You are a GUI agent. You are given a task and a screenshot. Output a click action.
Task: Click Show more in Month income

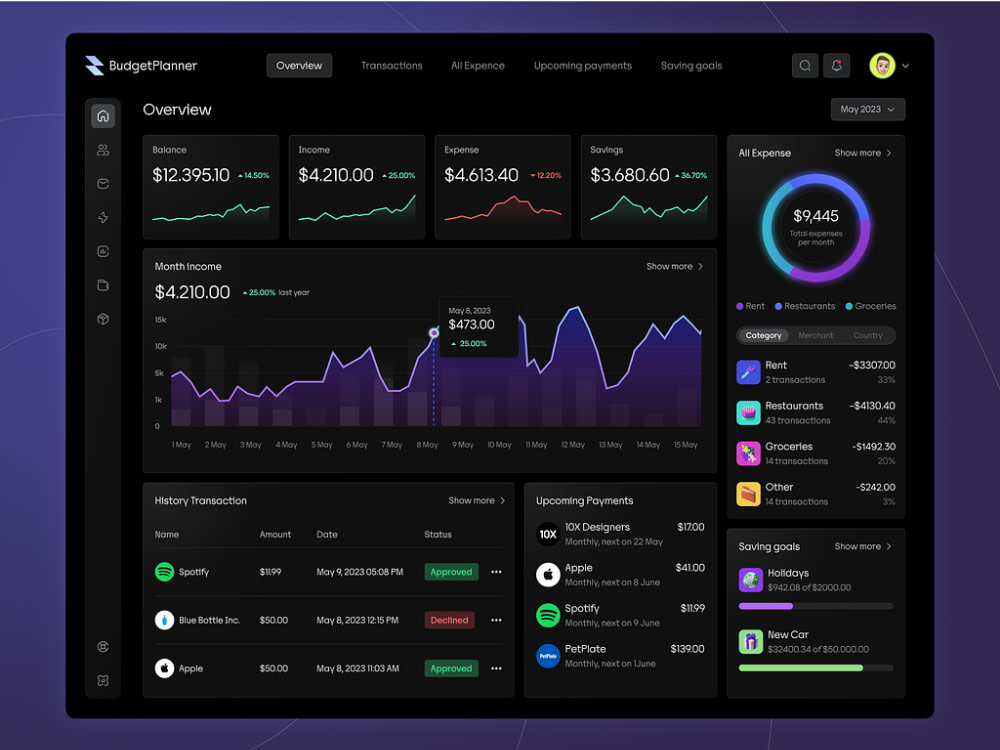675,267
